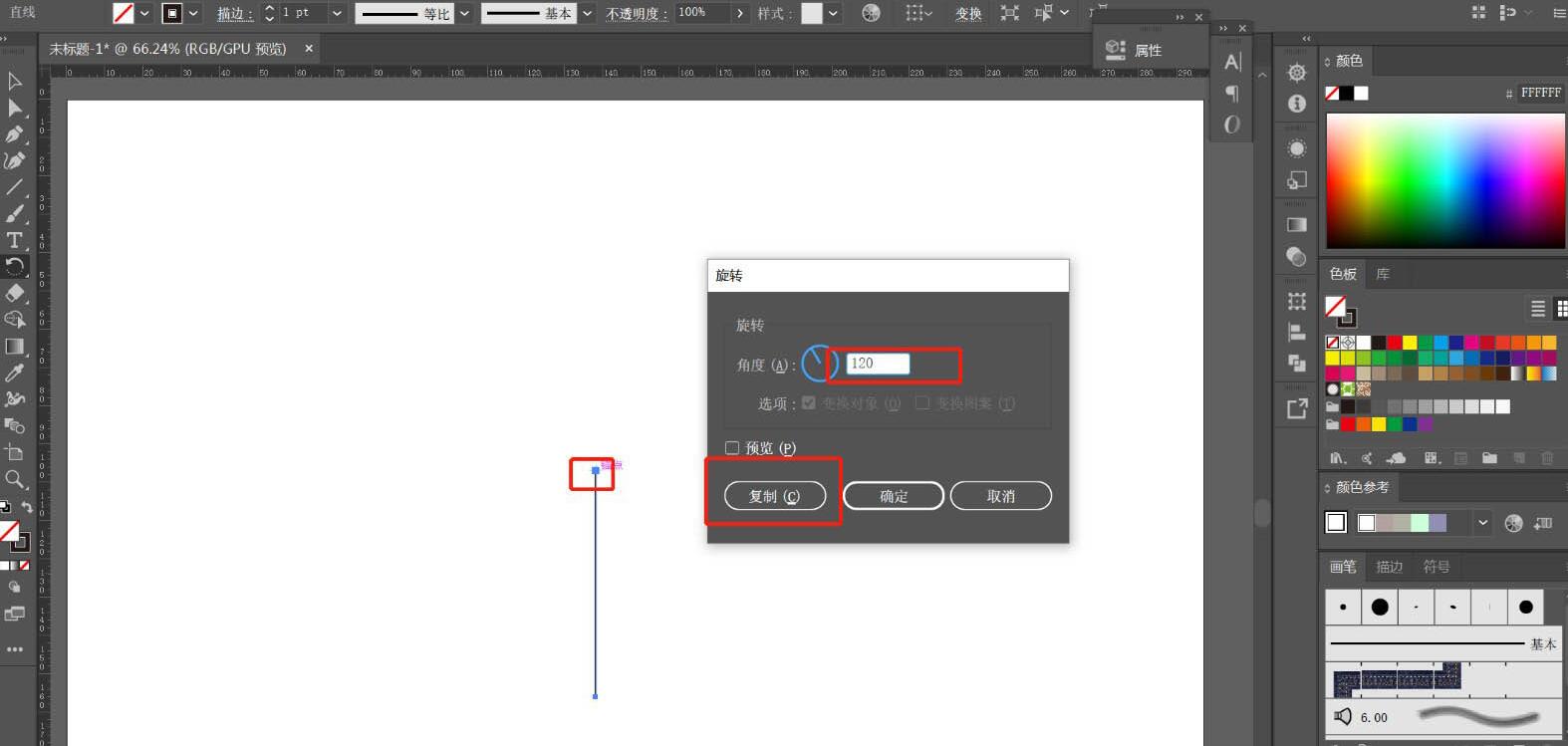
Task: Click the OK (确定) button in Rotate dialog
Action: [x=894, y=496]
